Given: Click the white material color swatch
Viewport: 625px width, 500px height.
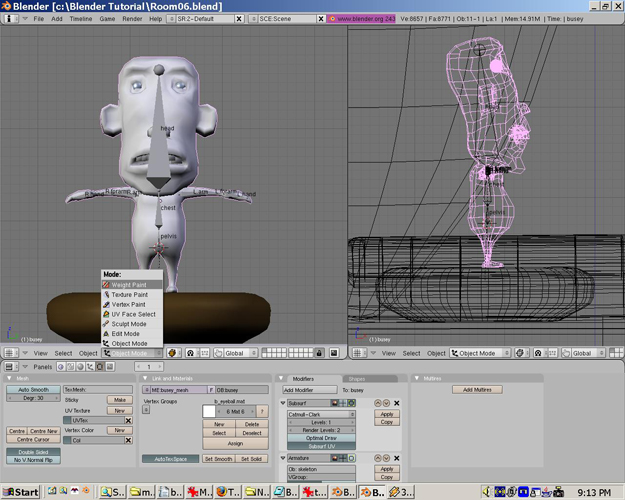Looking at the screenshot, I should (x=209, y=411).
